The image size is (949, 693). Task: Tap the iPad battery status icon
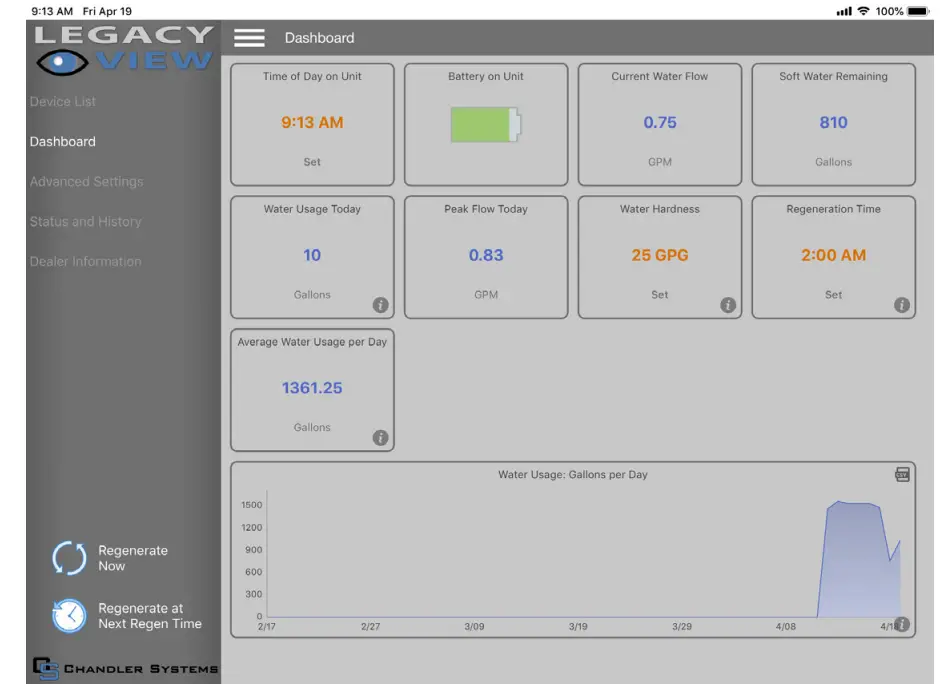tap(918, 11)
